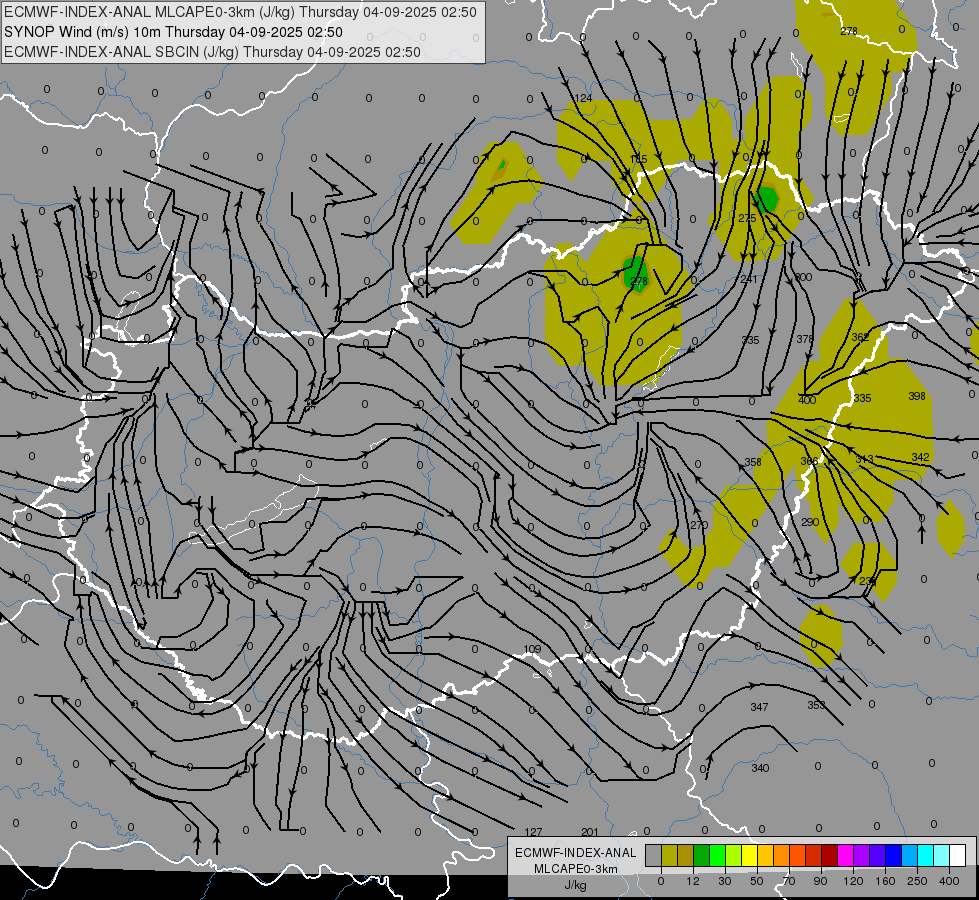Click the map value 366

point(809,461)
